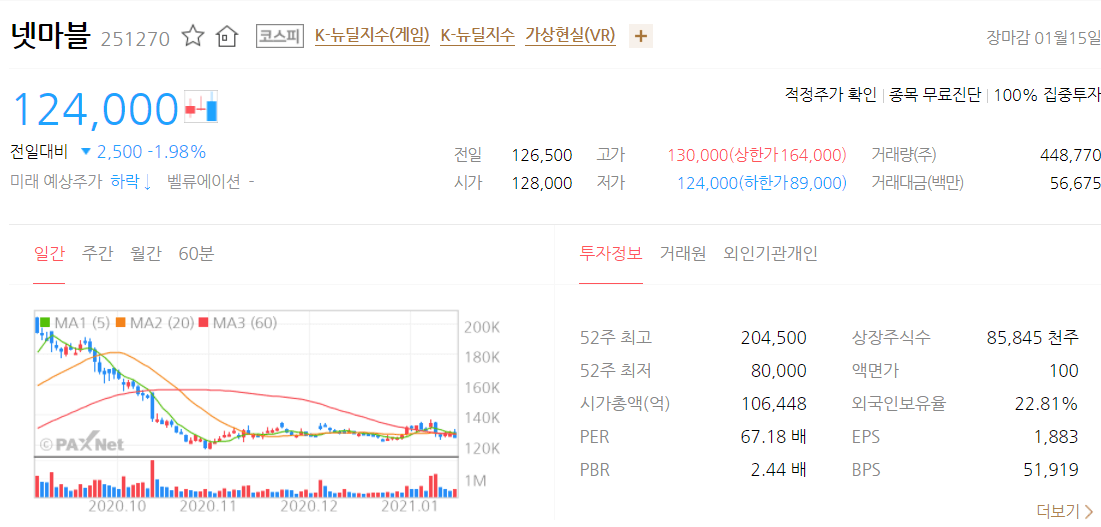Open the K-뉴딜지수 theme link
The image size is (1101, 527).
click(477, 35)
